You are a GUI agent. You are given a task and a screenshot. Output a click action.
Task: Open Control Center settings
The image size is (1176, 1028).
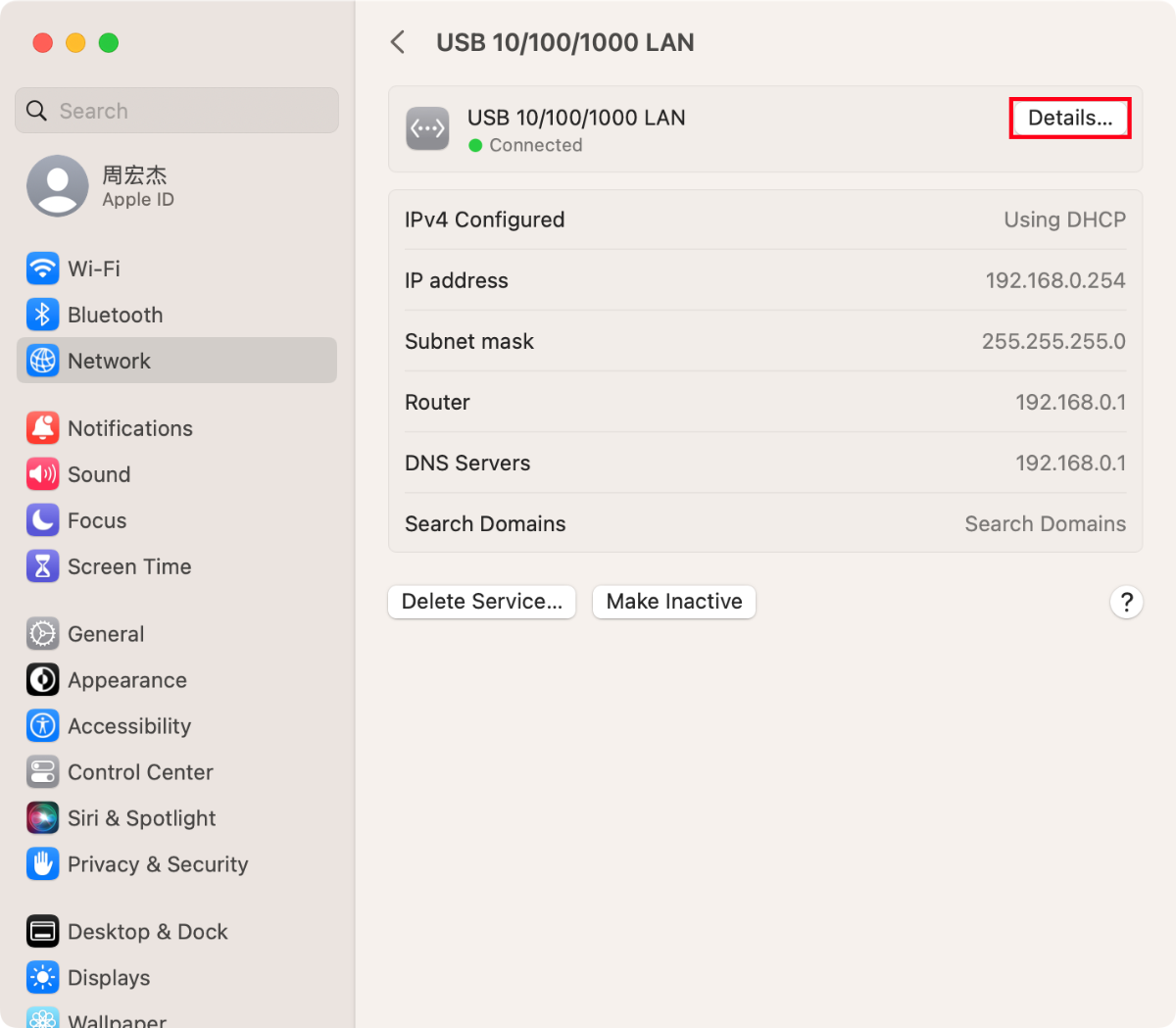(x=140, y=772)
